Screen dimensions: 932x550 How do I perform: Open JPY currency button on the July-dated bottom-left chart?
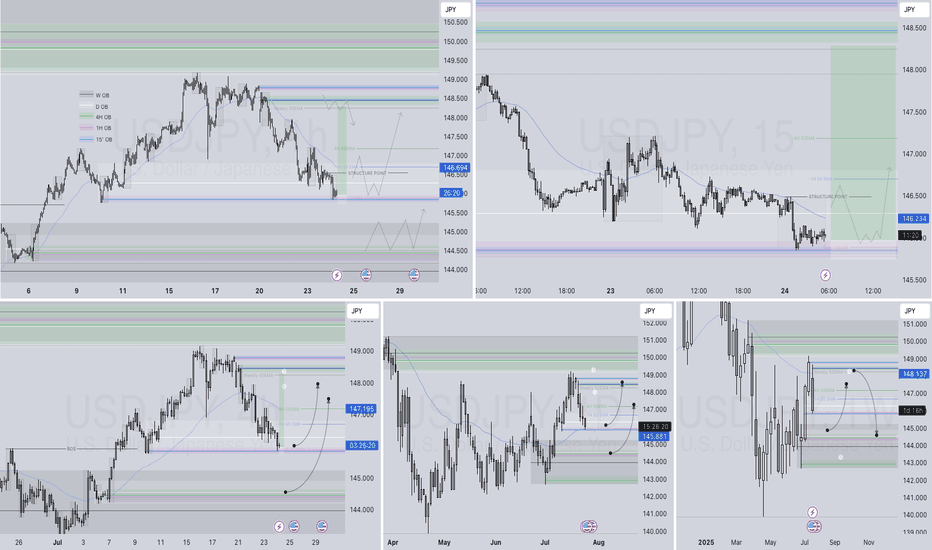pos(363,311)
